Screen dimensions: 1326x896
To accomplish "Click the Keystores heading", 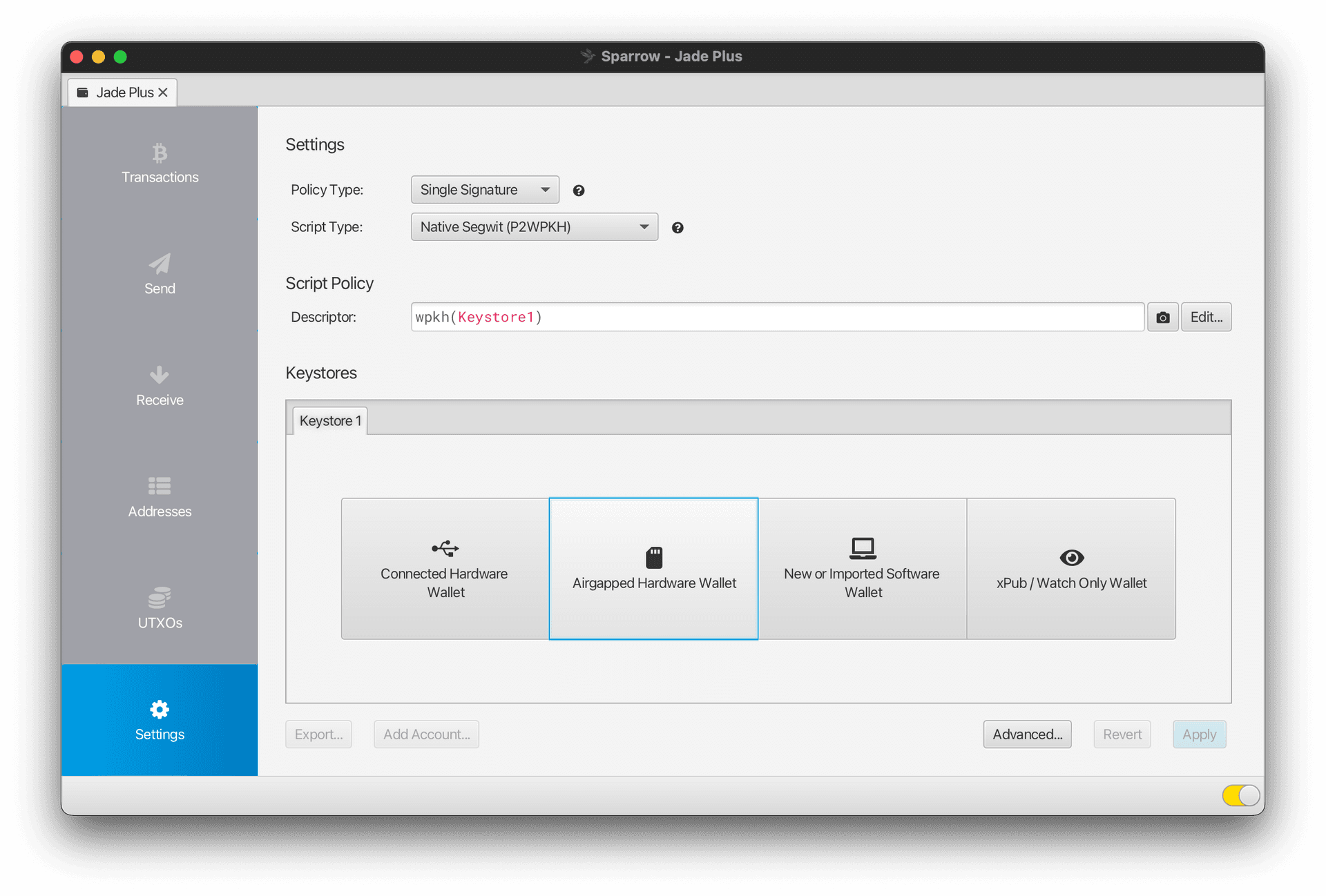I will pyautogui.click(x=321, y=373).
